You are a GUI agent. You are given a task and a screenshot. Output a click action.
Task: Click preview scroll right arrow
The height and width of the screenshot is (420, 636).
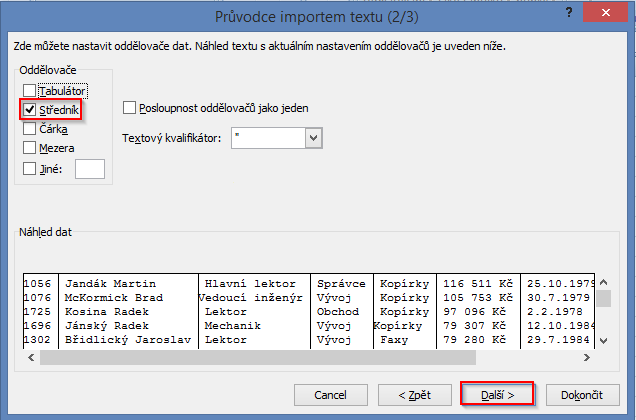(587, 358)
